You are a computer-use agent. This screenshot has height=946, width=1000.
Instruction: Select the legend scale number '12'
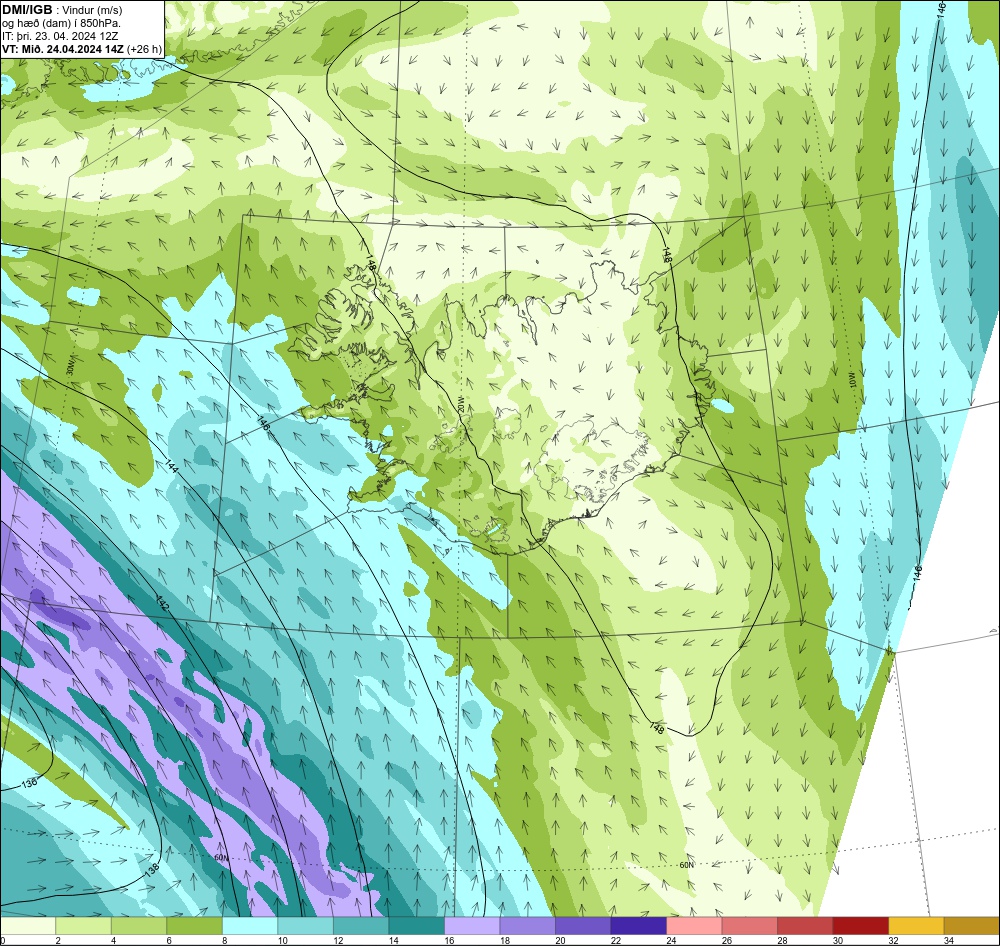coord(338,940)
